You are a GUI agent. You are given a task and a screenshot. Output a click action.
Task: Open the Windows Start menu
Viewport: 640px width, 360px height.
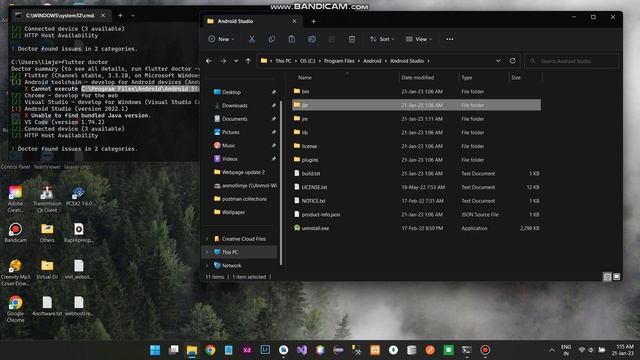(x=155, y=350)
